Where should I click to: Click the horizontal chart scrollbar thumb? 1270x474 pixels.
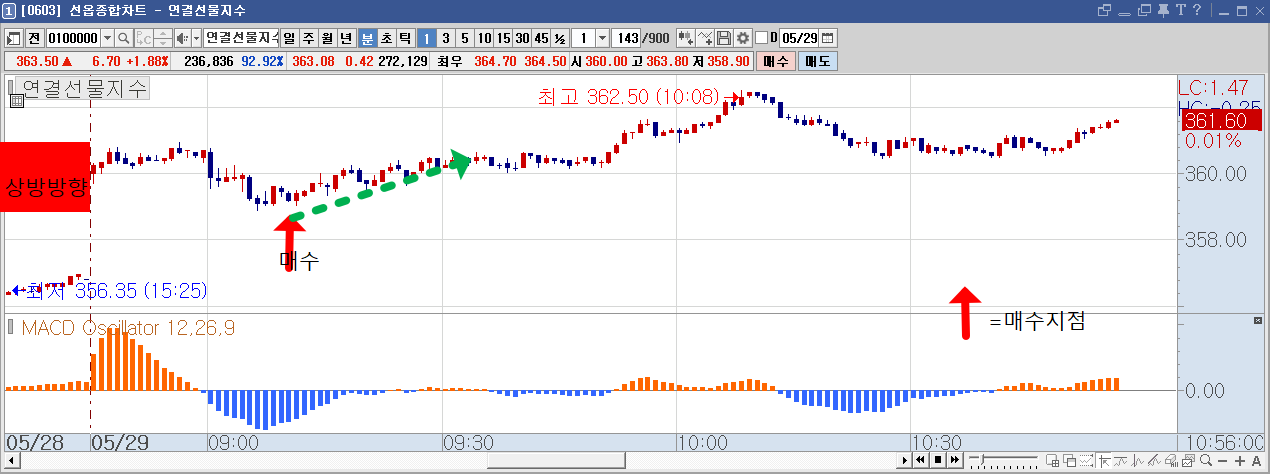[556, 461]
